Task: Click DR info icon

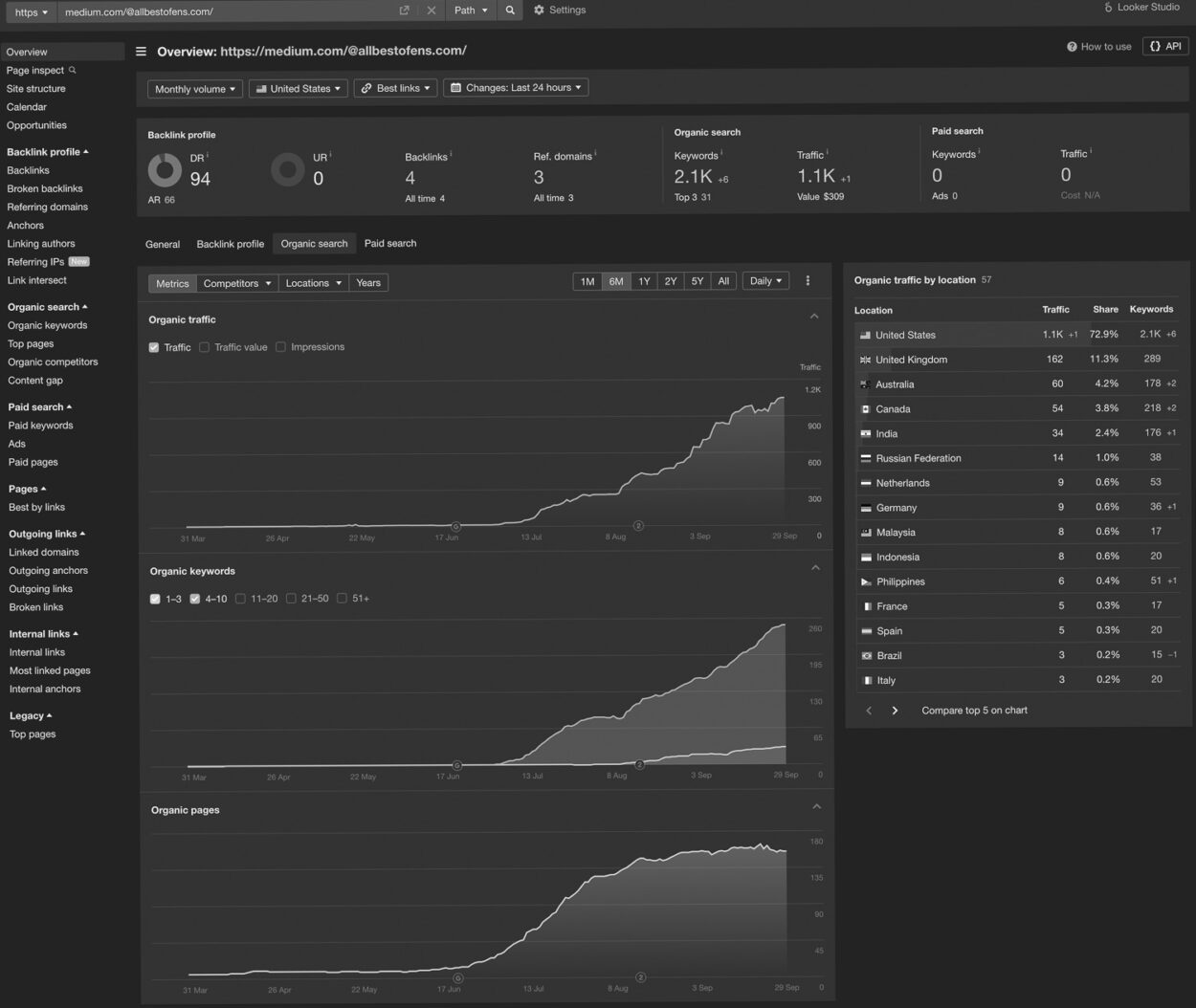Action: click(208, 155)
